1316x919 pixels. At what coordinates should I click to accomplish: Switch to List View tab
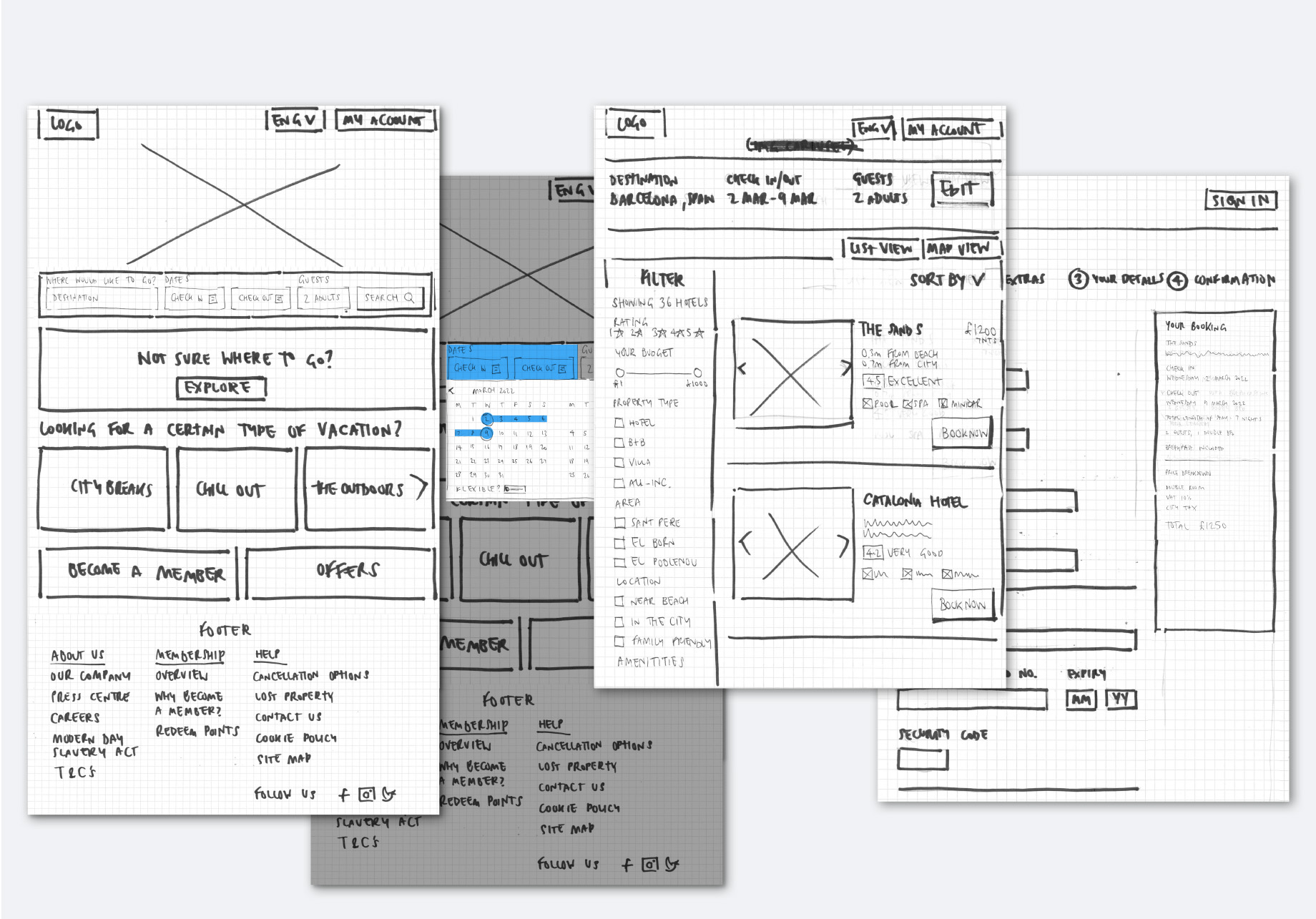[881, 248]
